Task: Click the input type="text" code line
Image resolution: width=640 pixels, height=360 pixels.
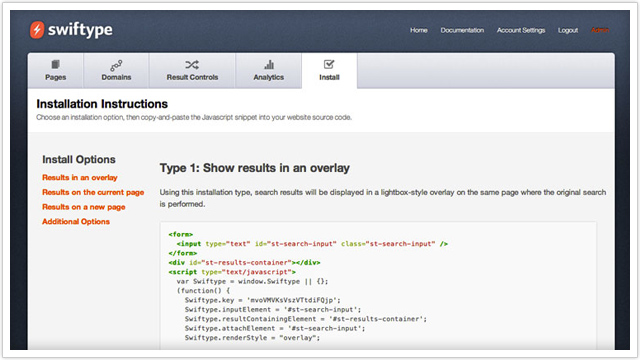Action: tap(312, 244)
